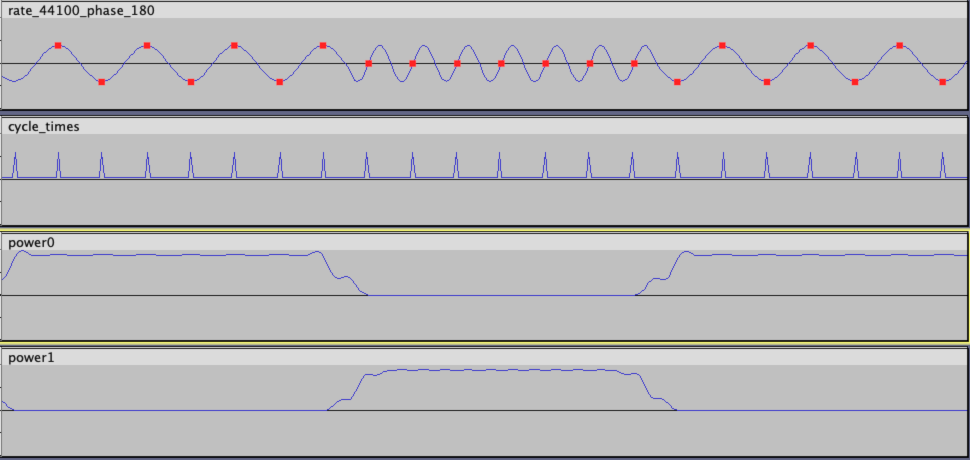Click the first spike in the cycle_times plot

pyautogui.click(x=15, y=165)
